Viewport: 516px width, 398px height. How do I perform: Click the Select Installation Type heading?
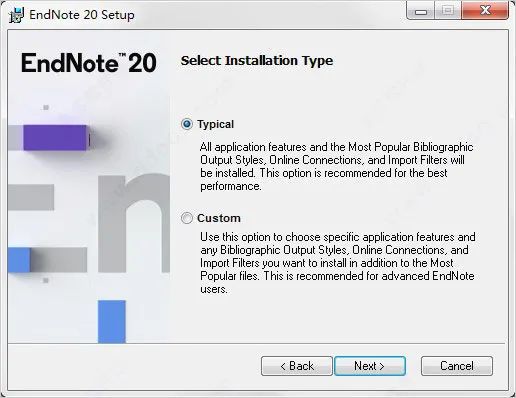click(x=257, y=61)
